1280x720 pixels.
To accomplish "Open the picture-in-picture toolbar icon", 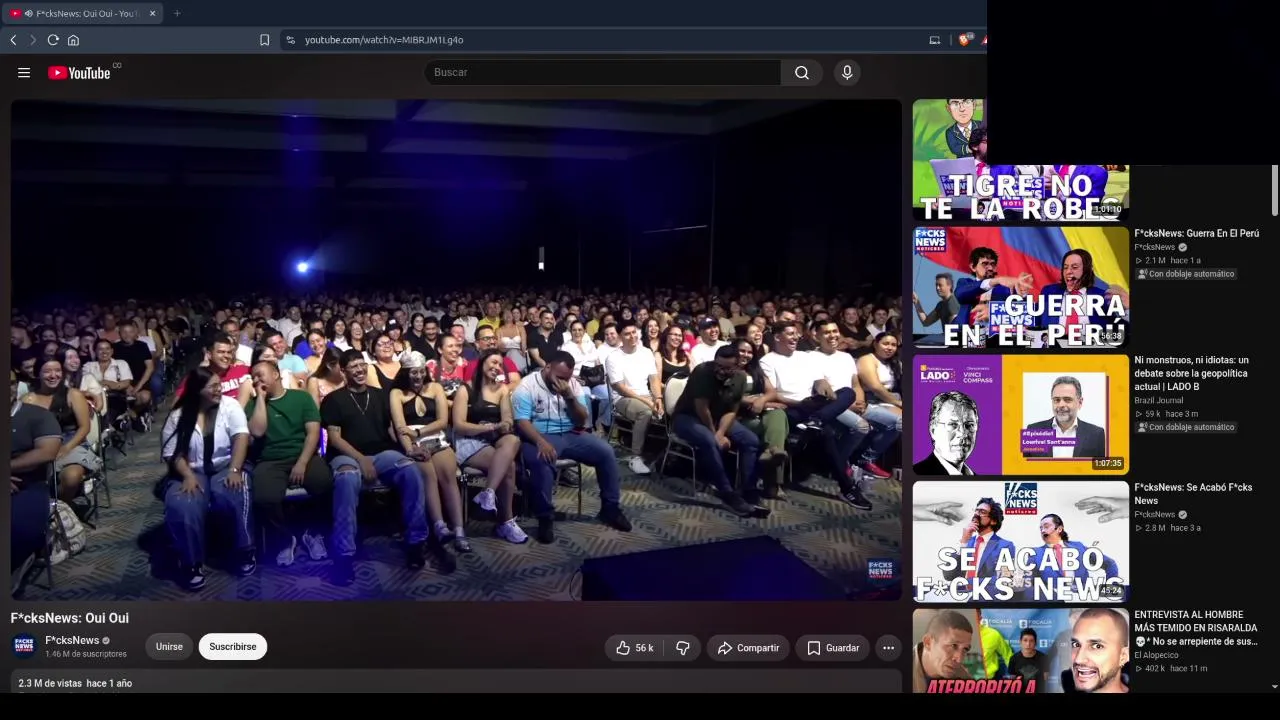I will (x=935, y=40).
